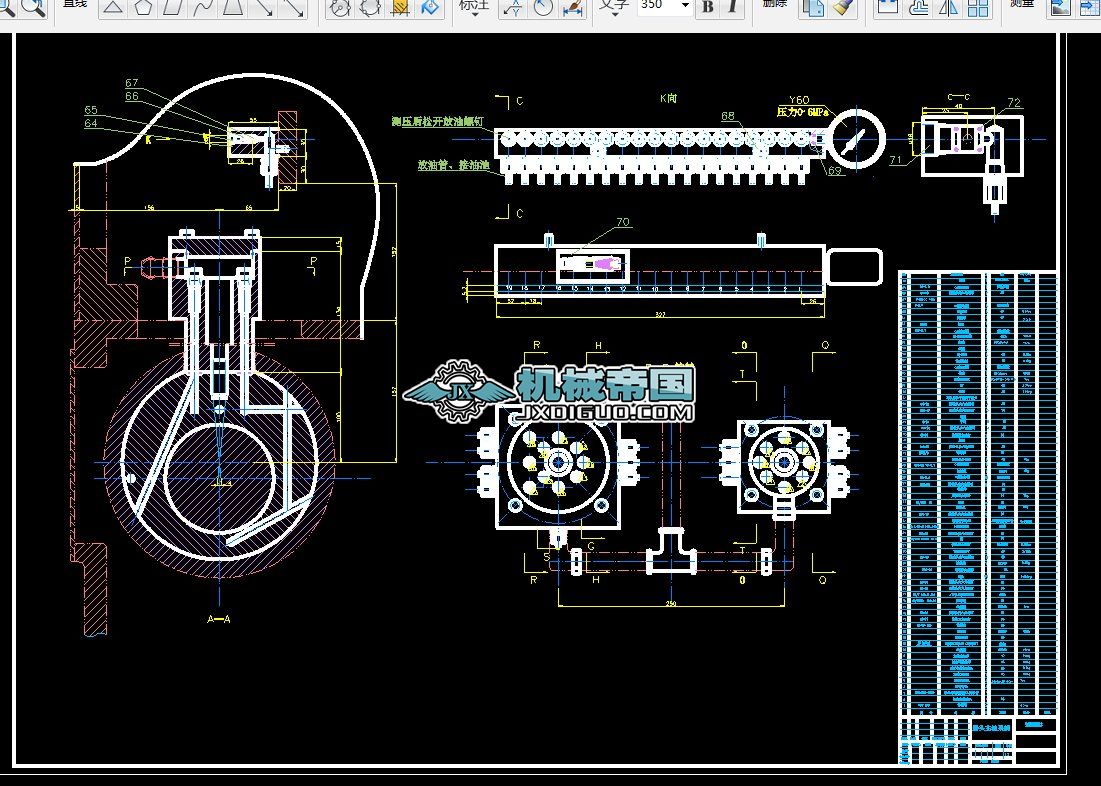Open the 文字 text dropdown
Image resolution: width=1101 pixels, height=786 pixels.
tap(614, 6)
